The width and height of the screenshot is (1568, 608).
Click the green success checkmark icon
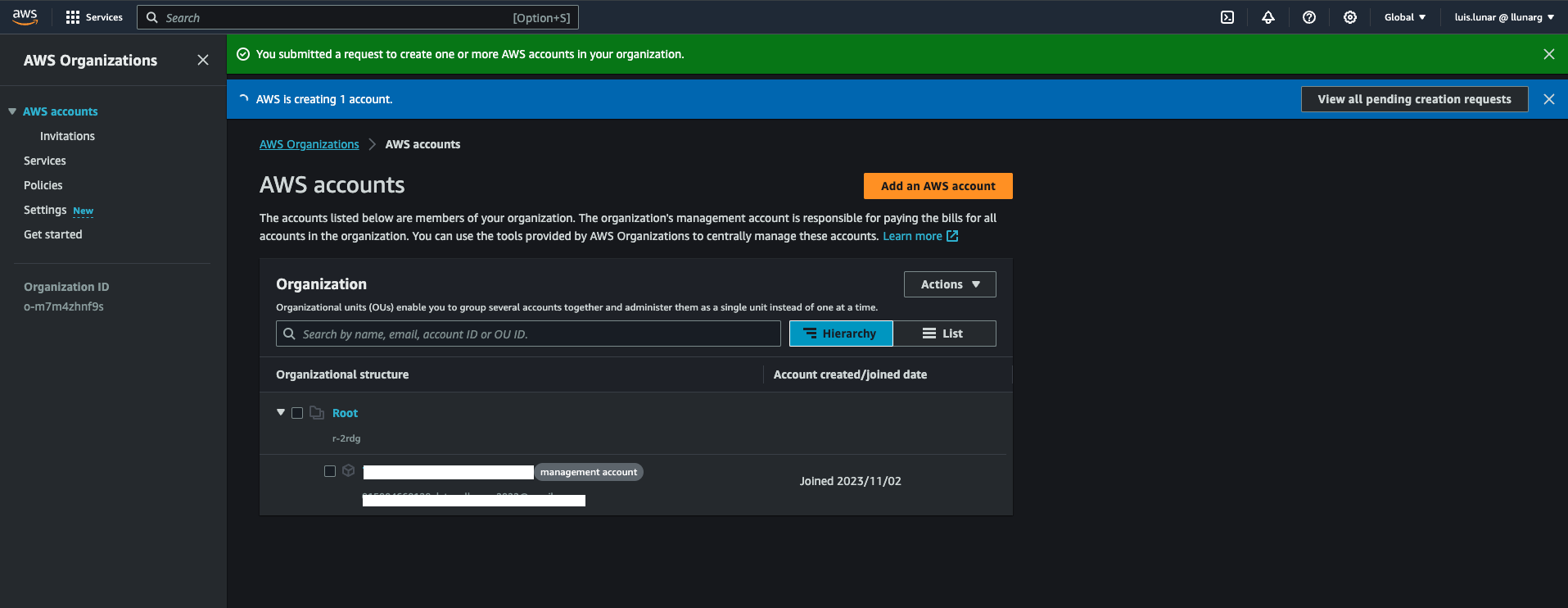coord(243,54)
